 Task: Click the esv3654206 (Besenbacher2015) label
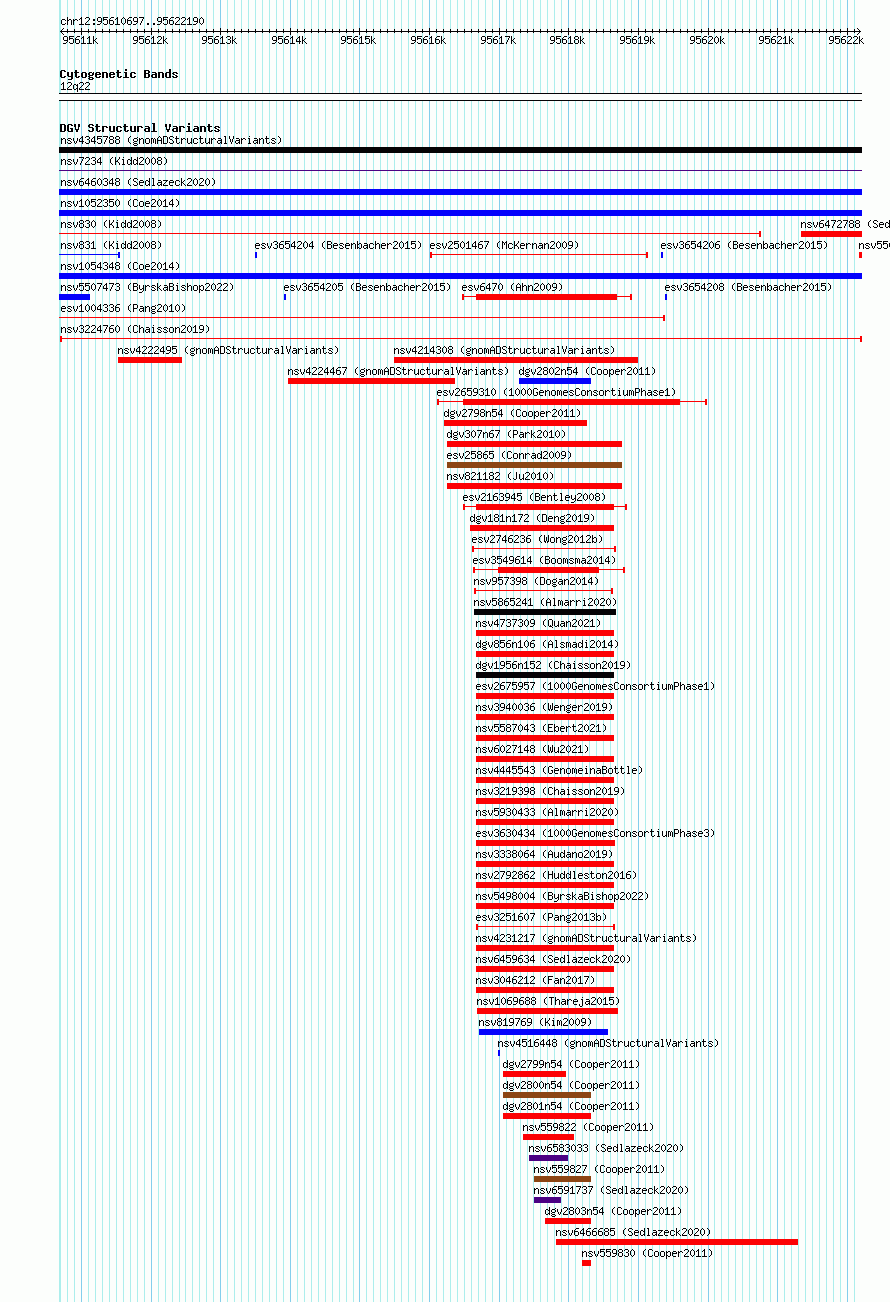click(x=744, y=245)
